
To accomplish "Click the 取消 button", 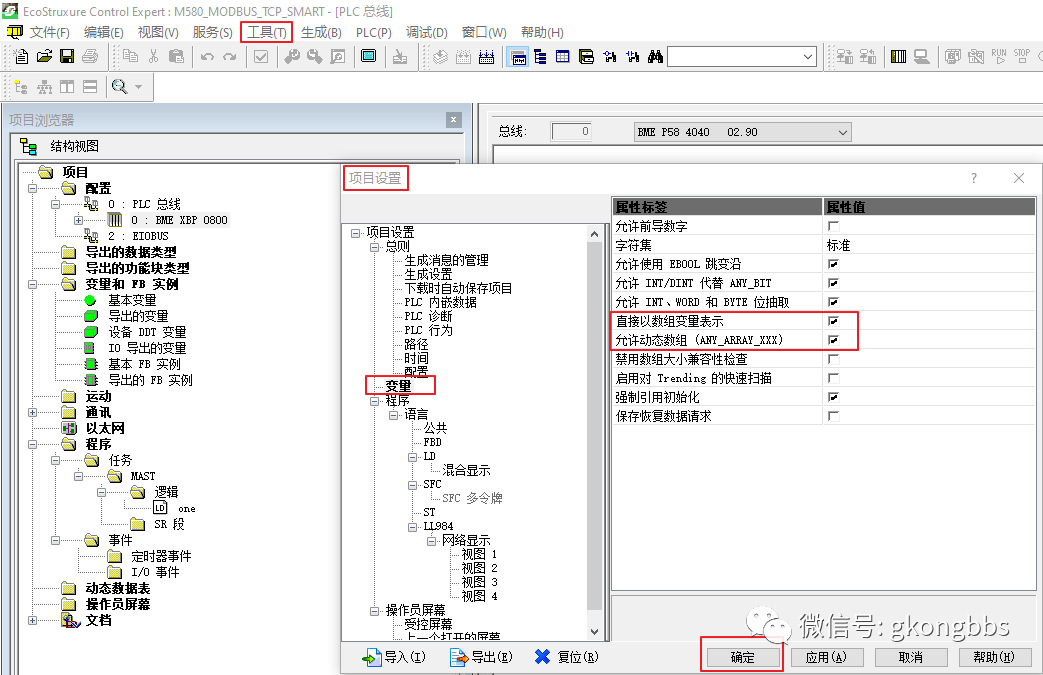I will 911,658.
